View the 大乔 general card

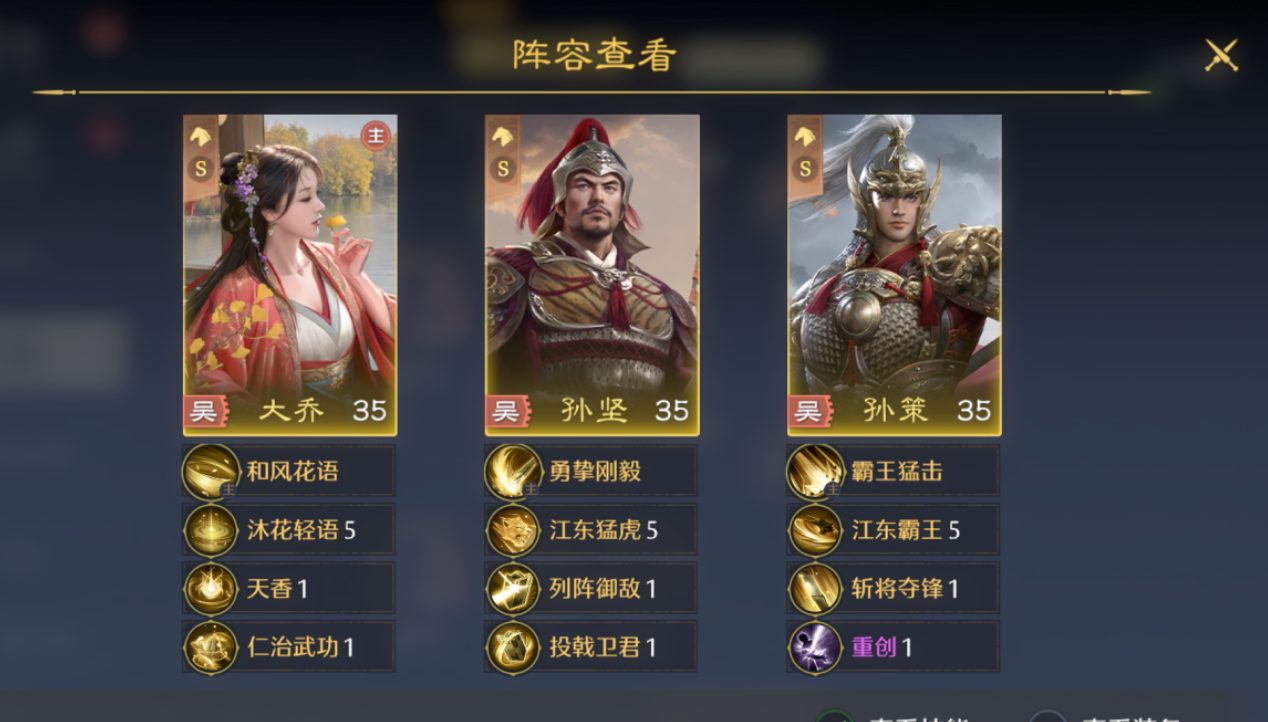click(x=290, y=275)
